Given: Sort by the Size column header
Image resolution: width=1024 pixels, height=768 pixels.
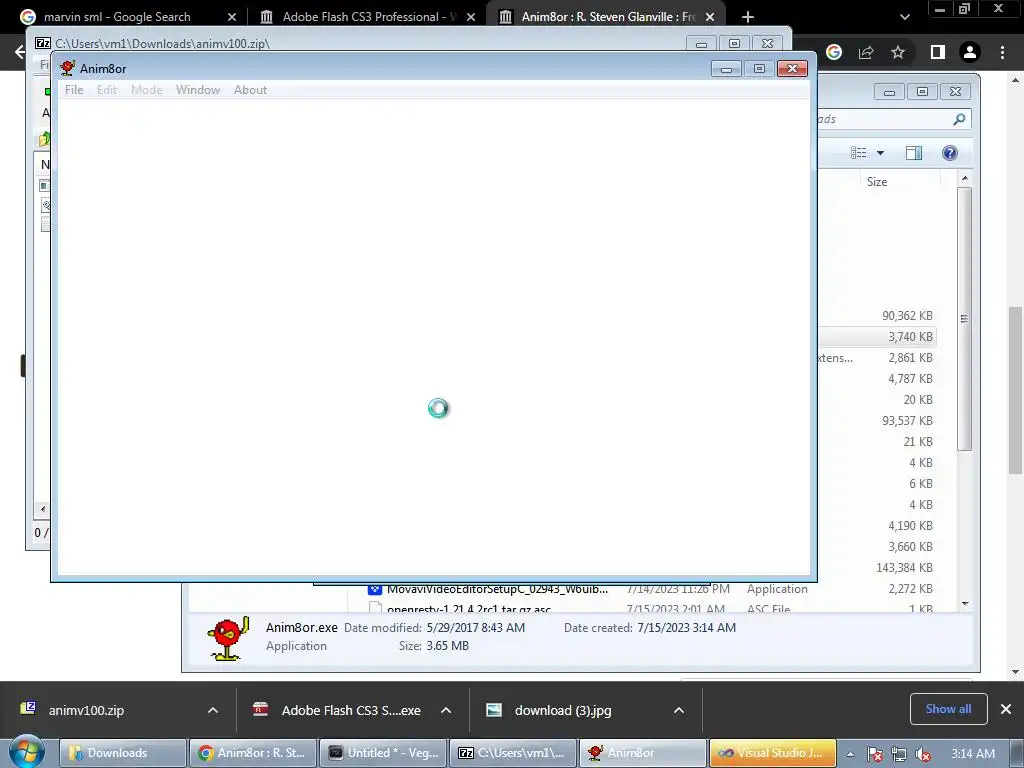Looking at the screenshot, I should [x=876, y=182].
